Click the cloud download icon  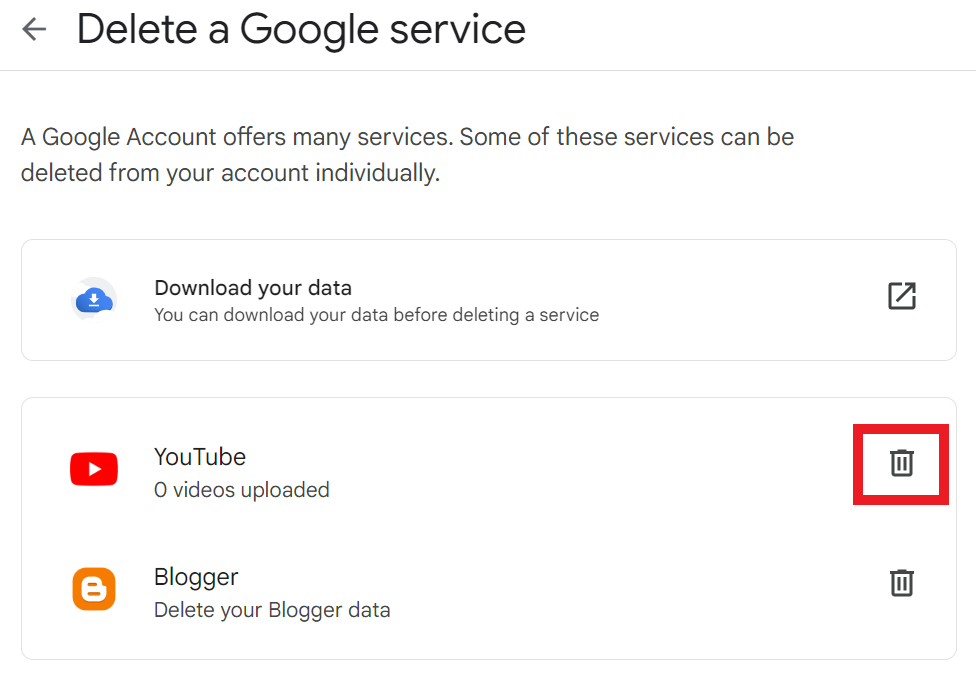93,296
